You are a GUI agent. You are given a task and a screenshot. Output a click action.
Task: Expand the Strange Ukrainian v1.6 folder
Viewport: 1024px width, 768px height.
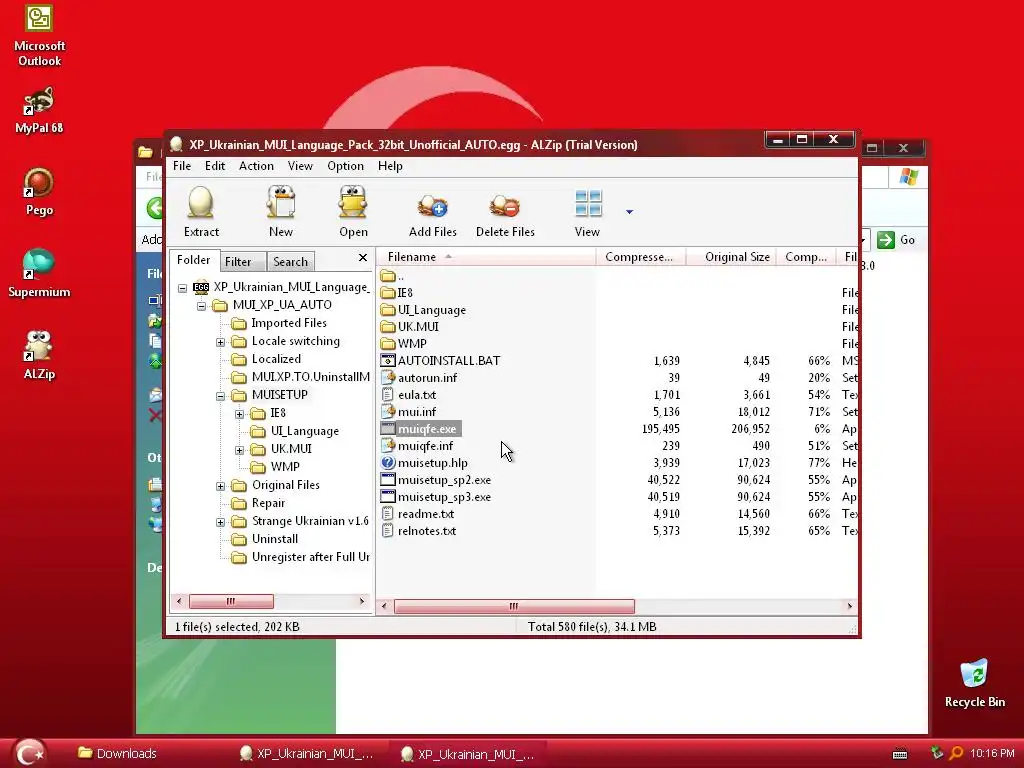coord(221,522)
